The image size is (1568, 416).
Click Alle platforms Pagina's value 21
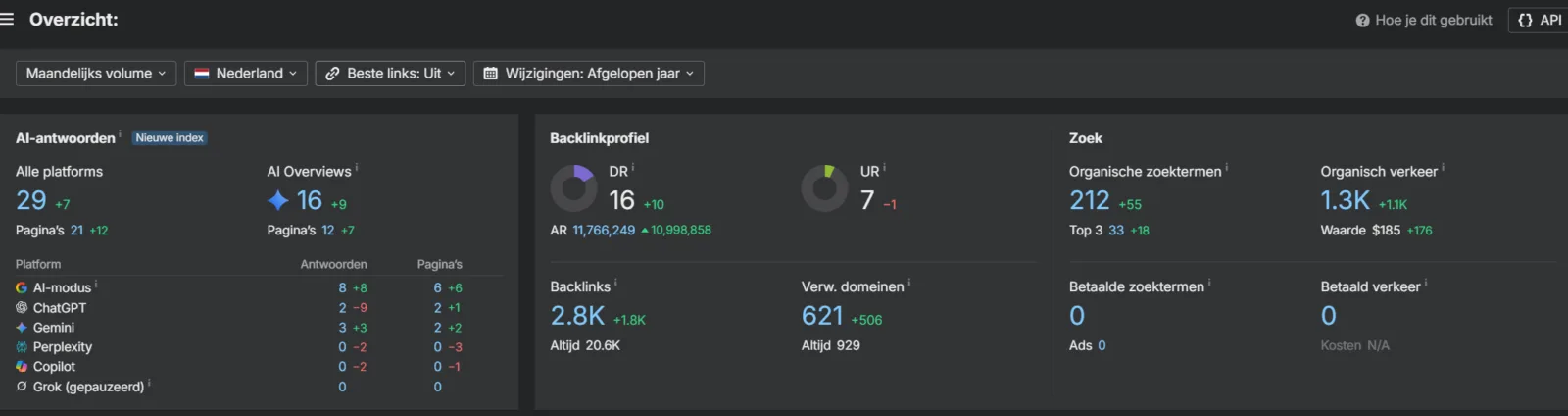pos(76,231)
